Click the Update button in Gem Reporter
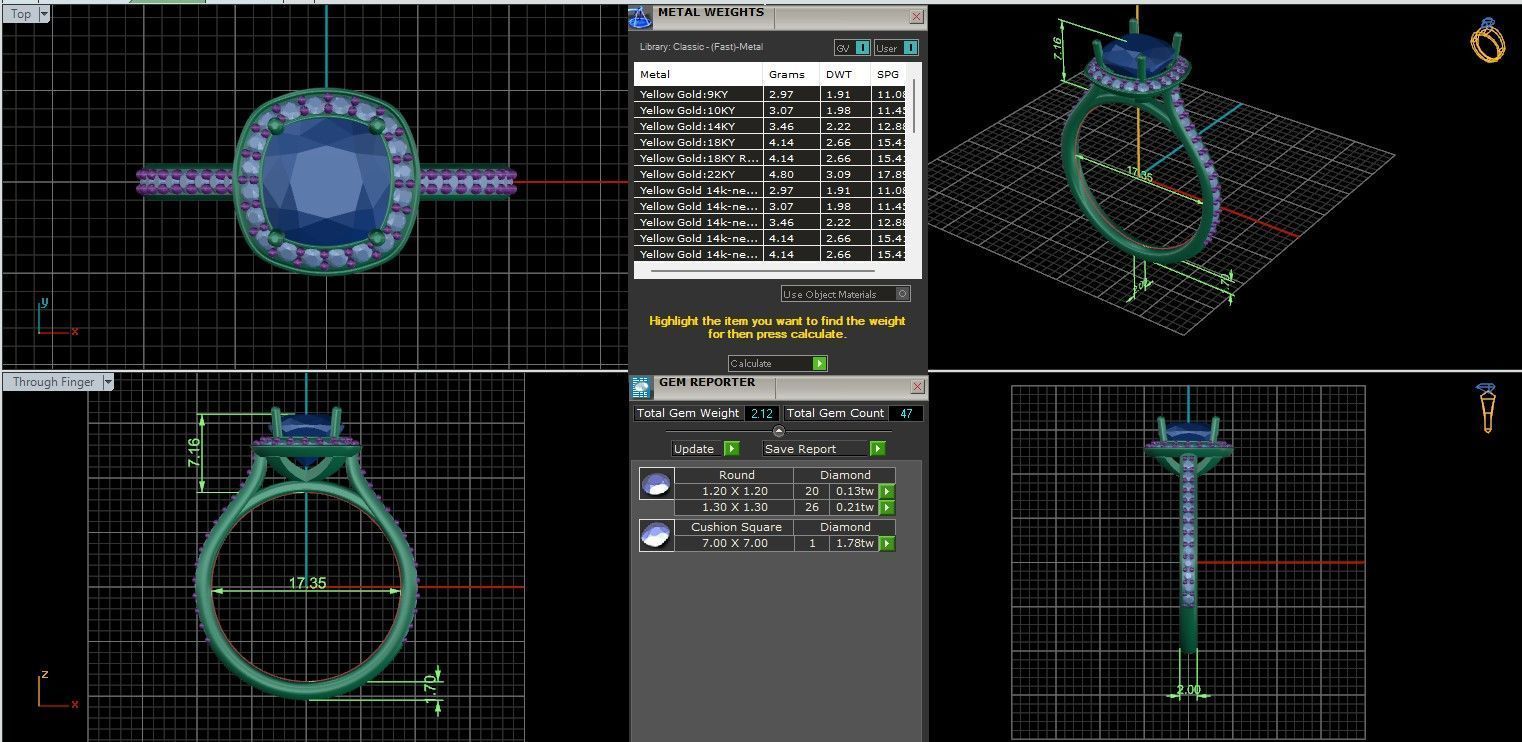This screenshot has width=1522, height=742. (x=705, y=449)
